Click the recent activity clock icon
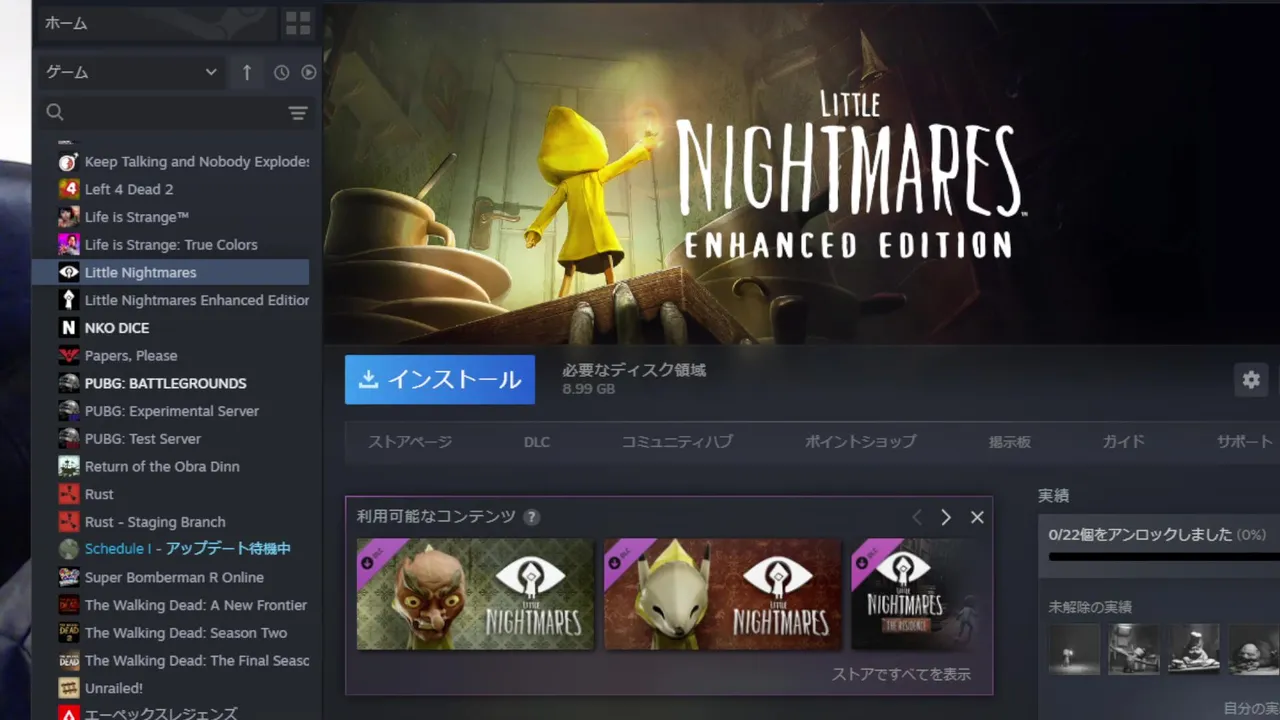This screenshot has width=1280, height=720. (281, 72)
